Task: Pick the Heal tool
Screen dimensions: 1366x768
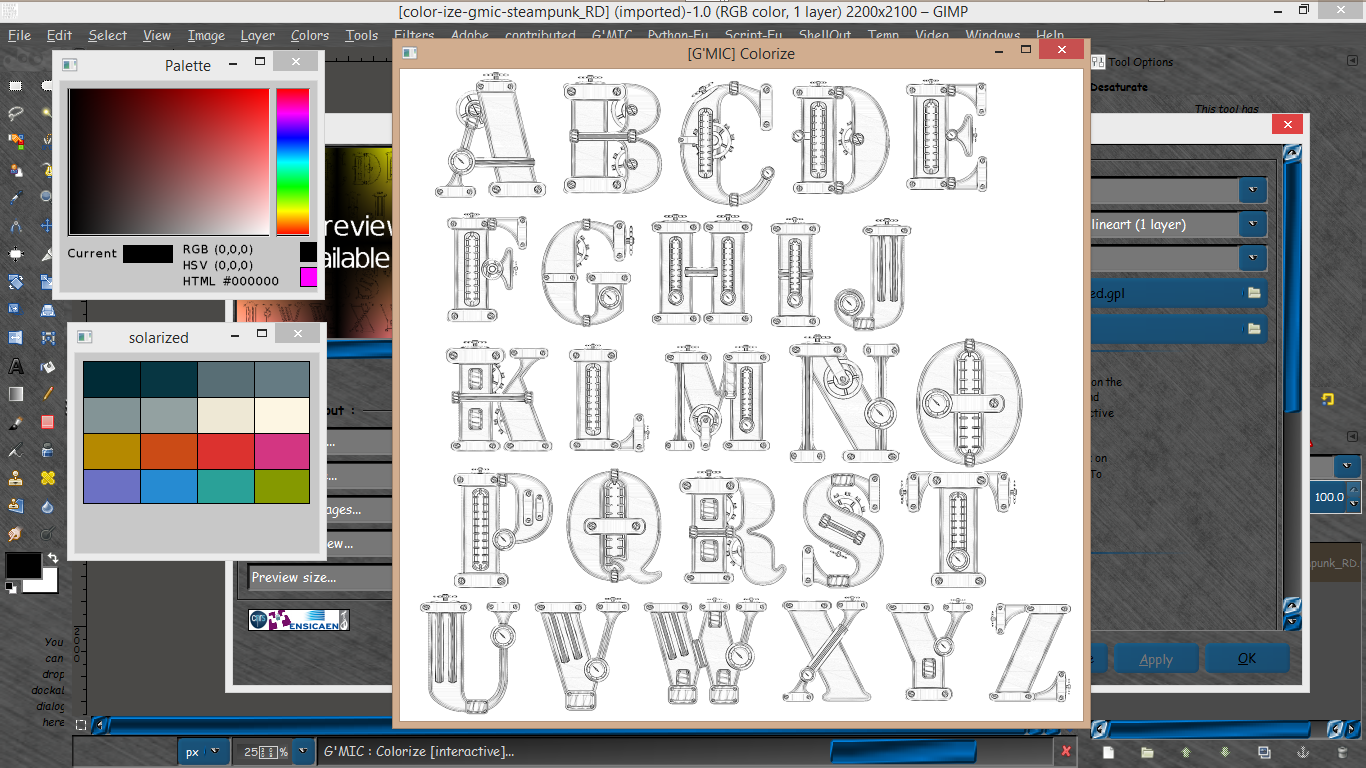Action: tap(47, 478)
